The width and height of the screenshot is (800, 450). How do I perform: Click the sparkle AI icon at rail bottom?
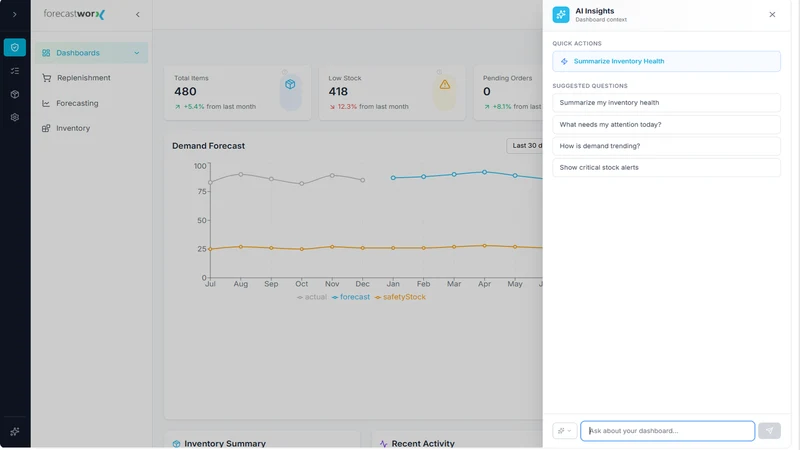[x=15, y=432]
